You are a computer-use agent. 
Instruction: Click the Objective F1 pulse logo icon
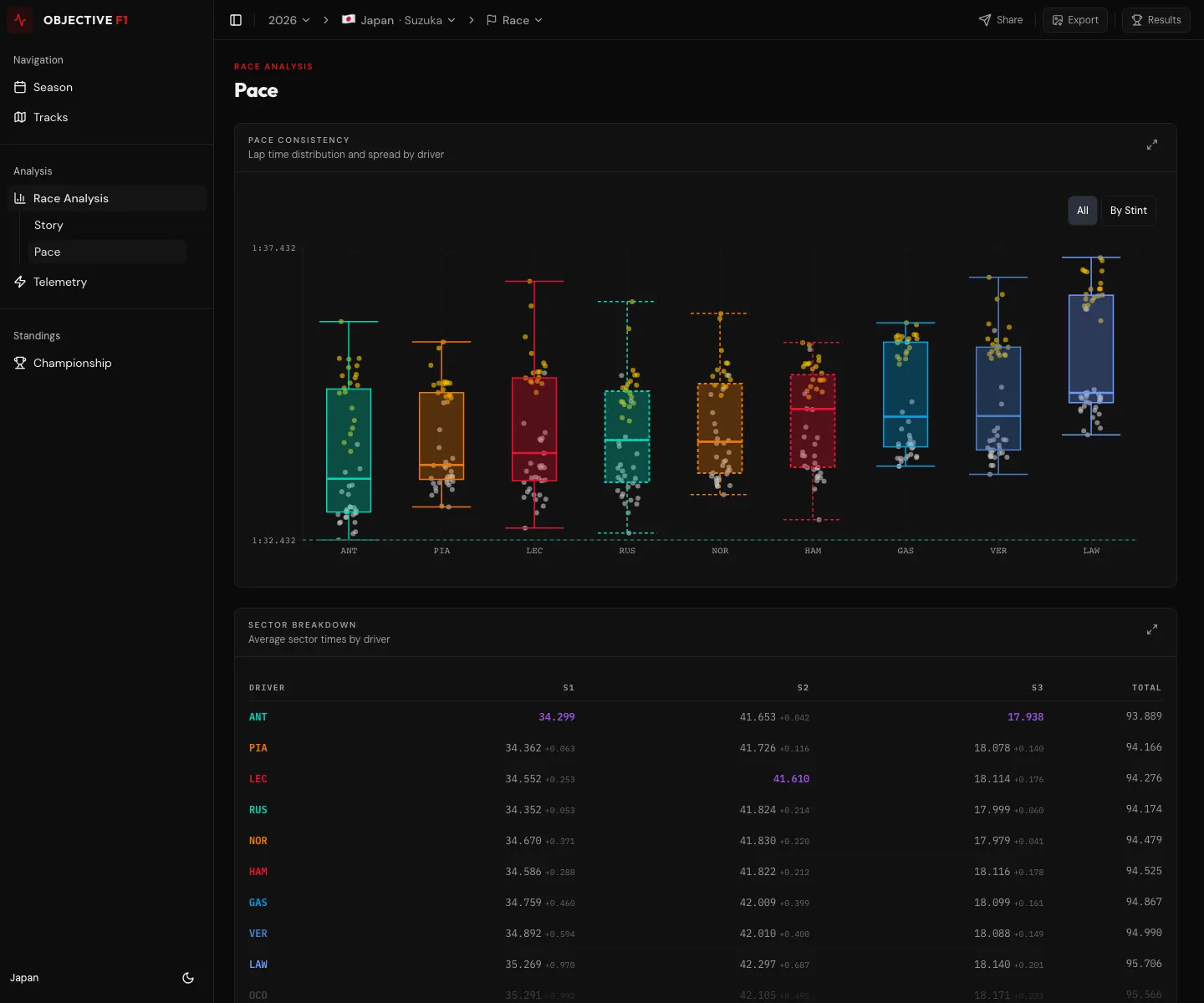point(20,20)
